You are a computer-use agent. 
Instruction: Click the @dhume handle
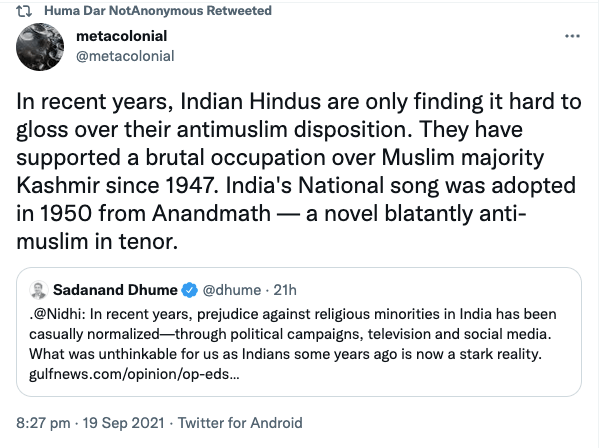click(231, 292)
